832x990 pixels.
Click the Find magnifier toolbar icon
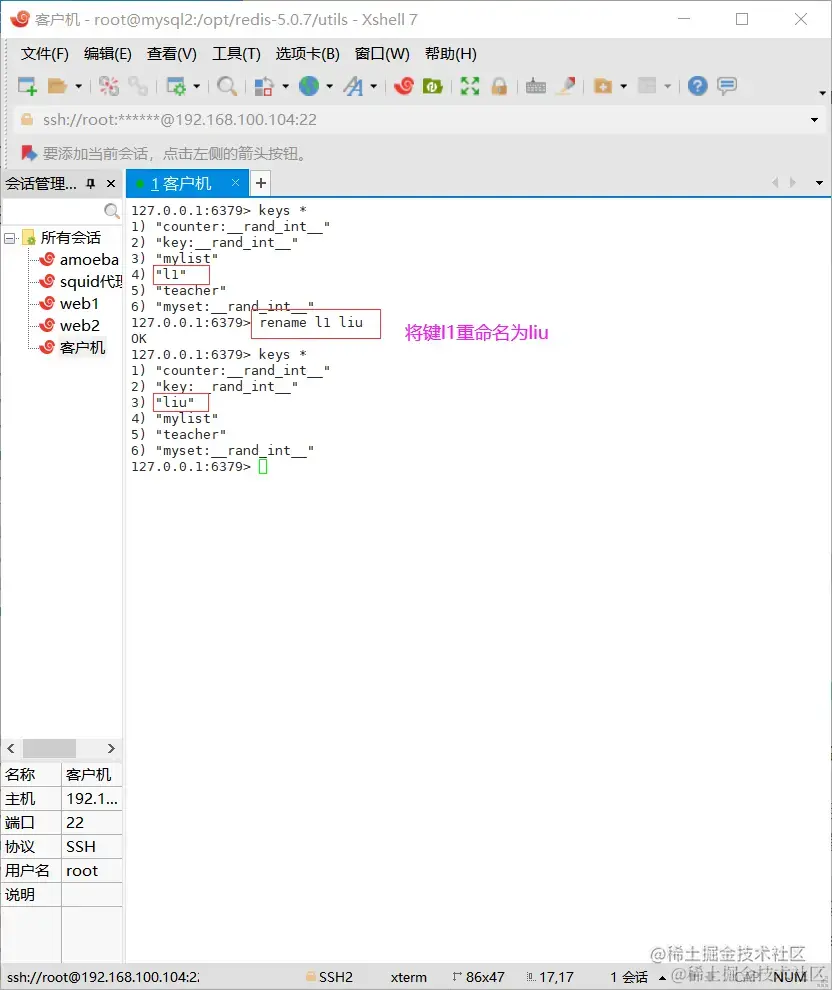[x=227, y=86]
